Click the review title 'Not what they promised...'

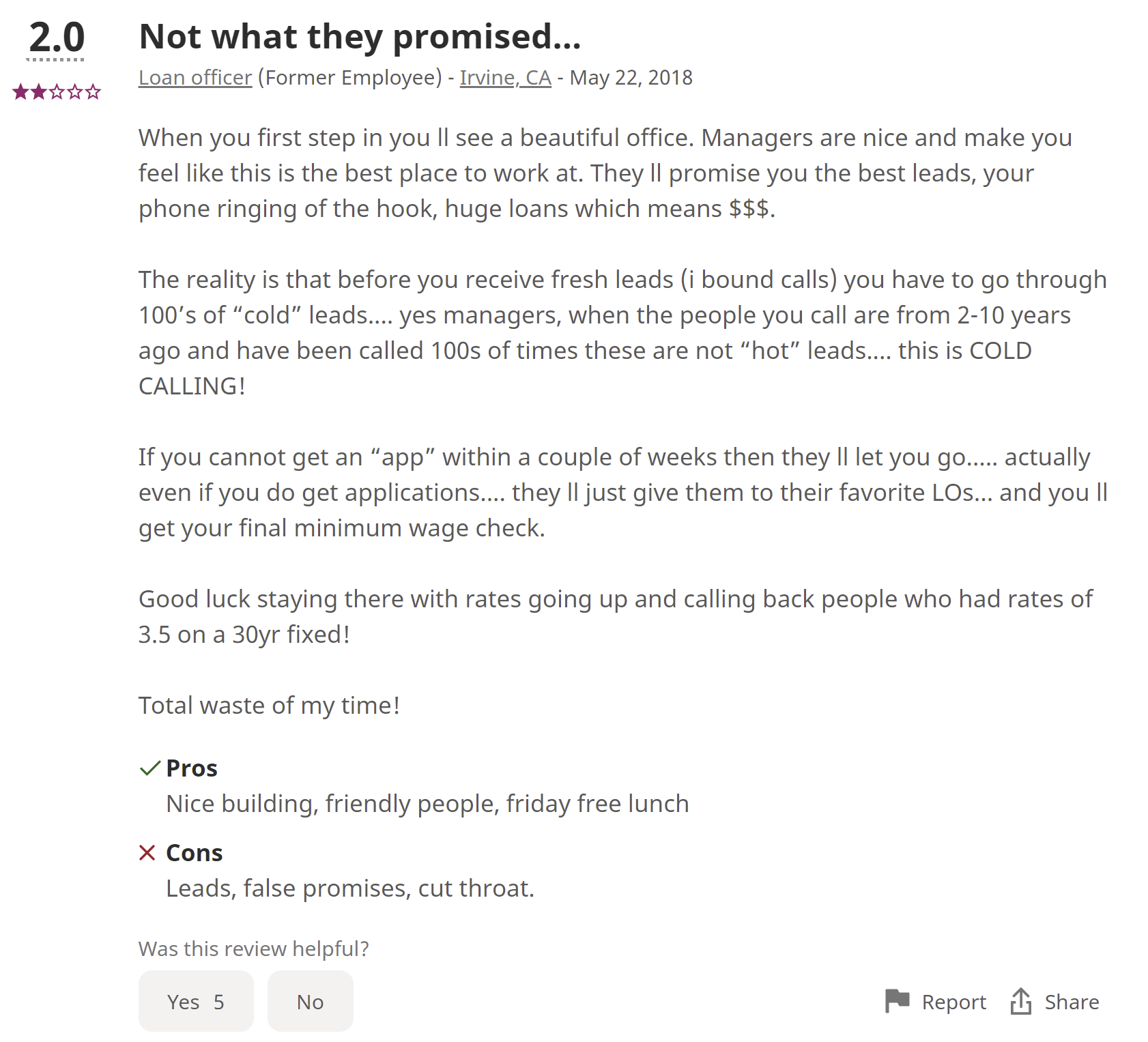360,36
